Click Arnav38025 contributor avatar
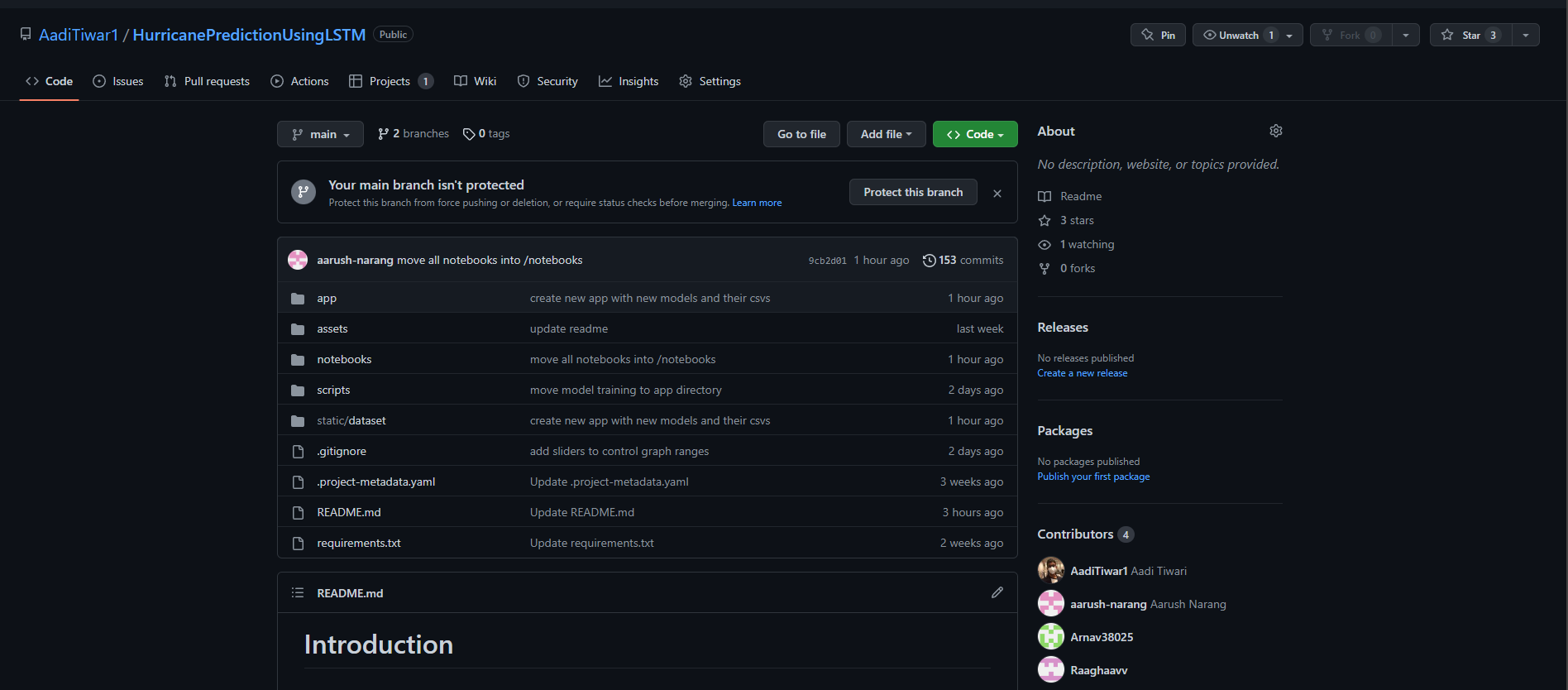1568x690 pixels. click(1051, 636)
